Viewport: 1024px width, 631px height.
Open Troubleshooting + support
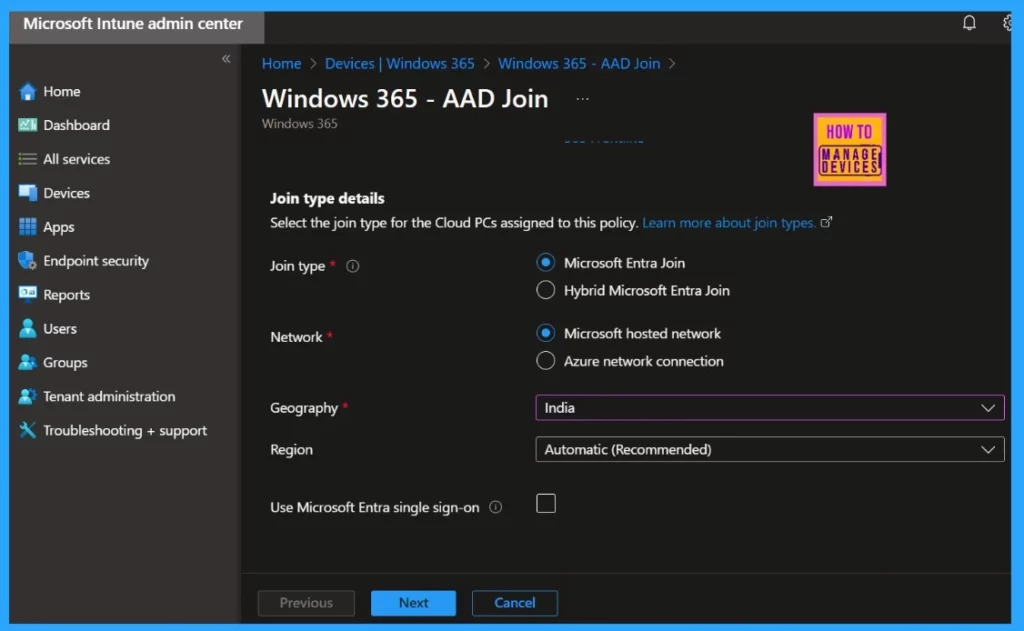pos(125,430)
